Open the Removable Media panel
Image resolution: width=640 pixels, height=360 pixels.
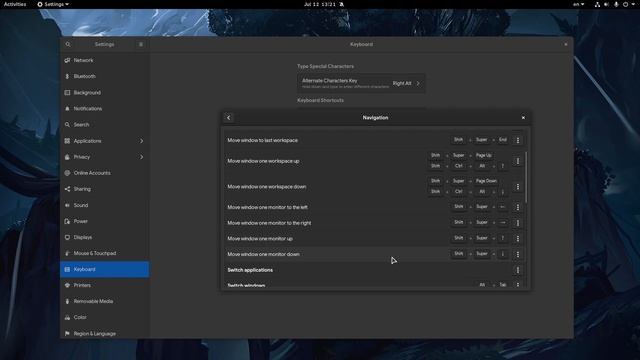pos(104,301)
